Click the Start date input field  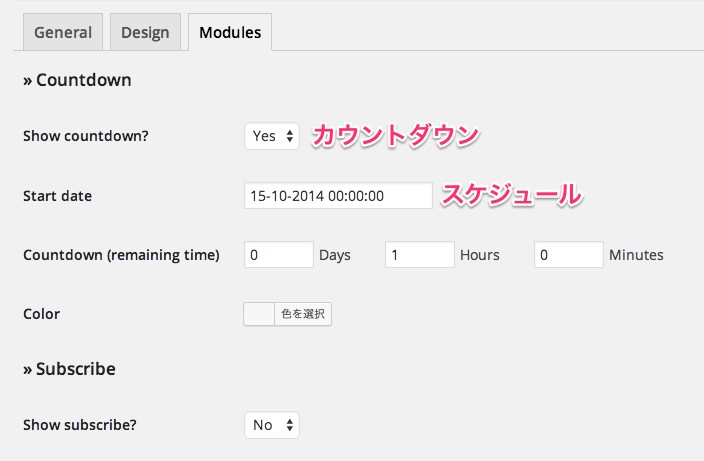338,196
